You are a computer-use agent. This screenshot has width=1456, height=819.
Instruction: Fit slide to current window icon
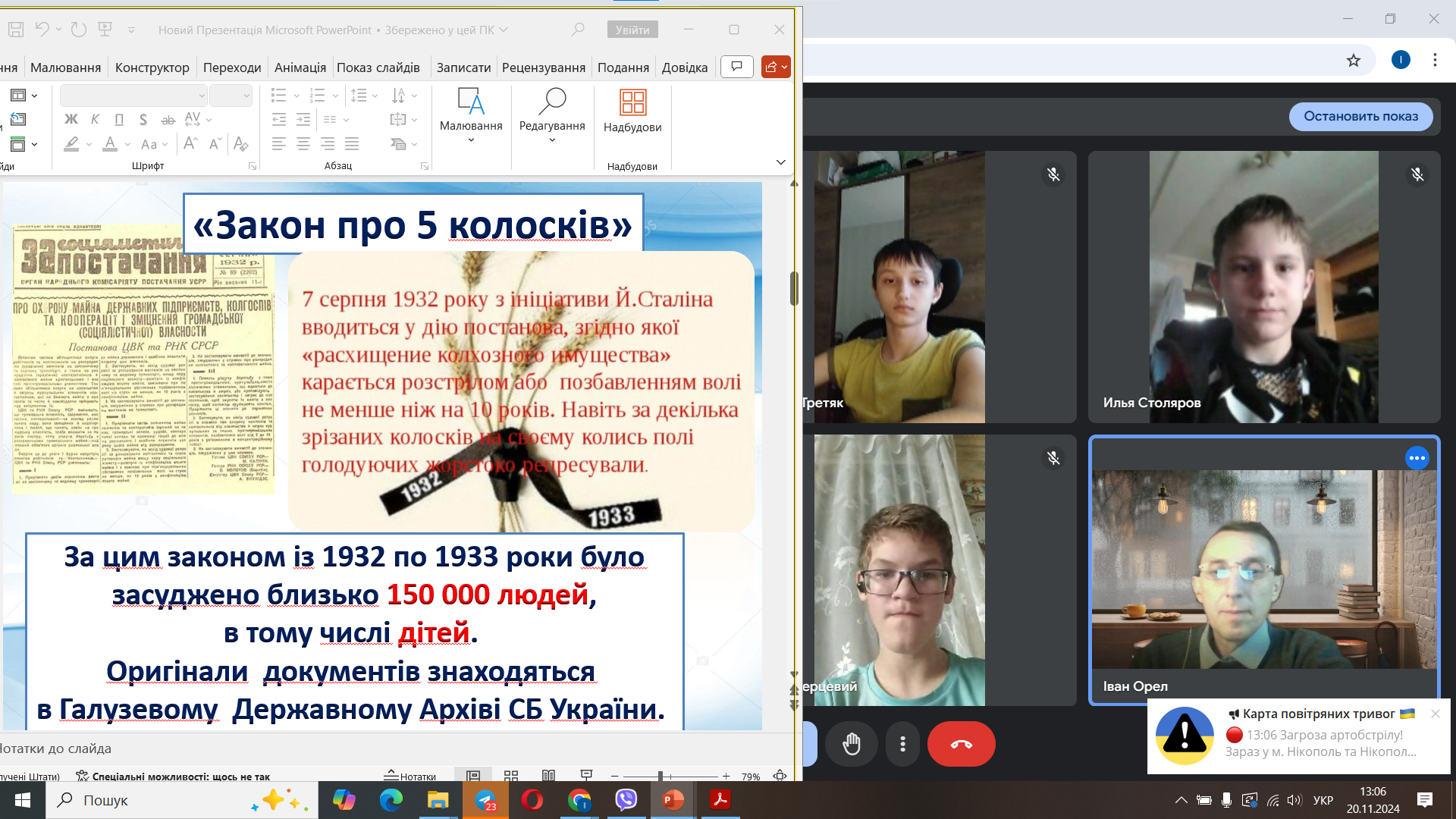[780, 776]
